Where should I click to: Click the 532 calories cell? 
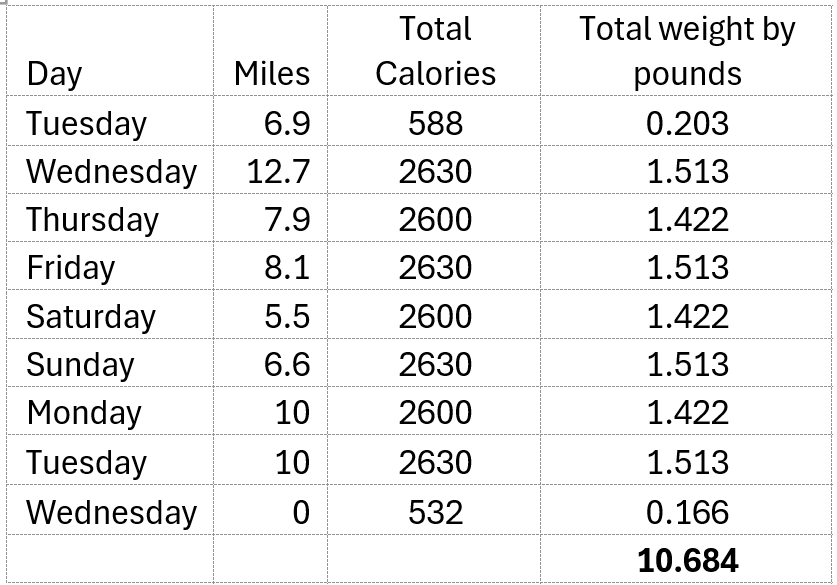435,512
